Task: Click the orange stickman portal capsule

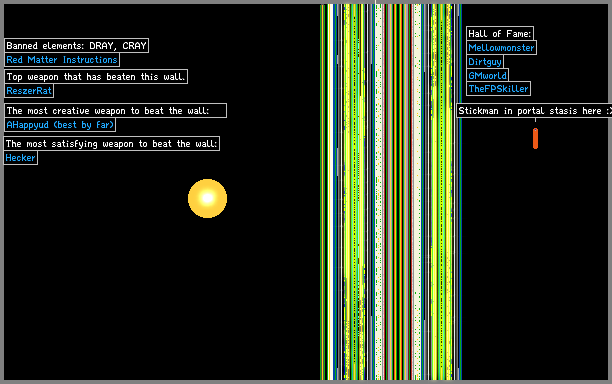Action: [536, 138]
